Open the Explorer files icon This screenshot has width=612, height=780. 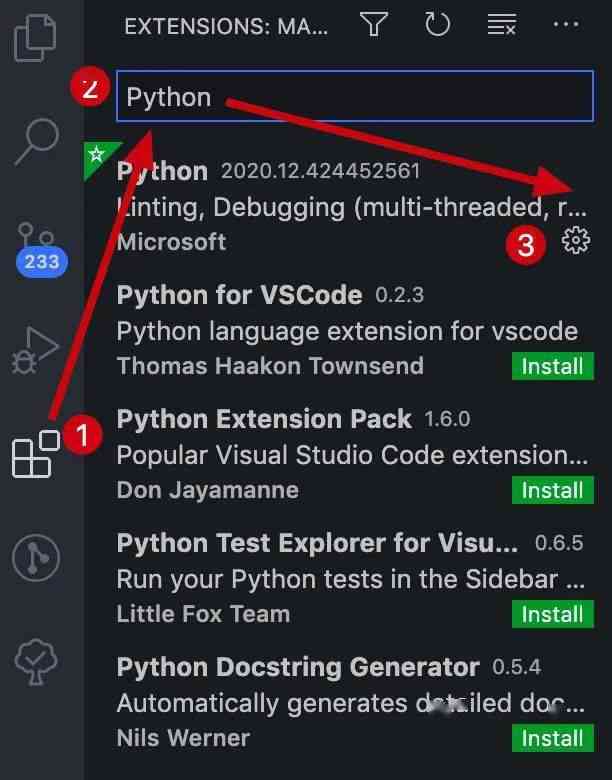pos(34,38)
